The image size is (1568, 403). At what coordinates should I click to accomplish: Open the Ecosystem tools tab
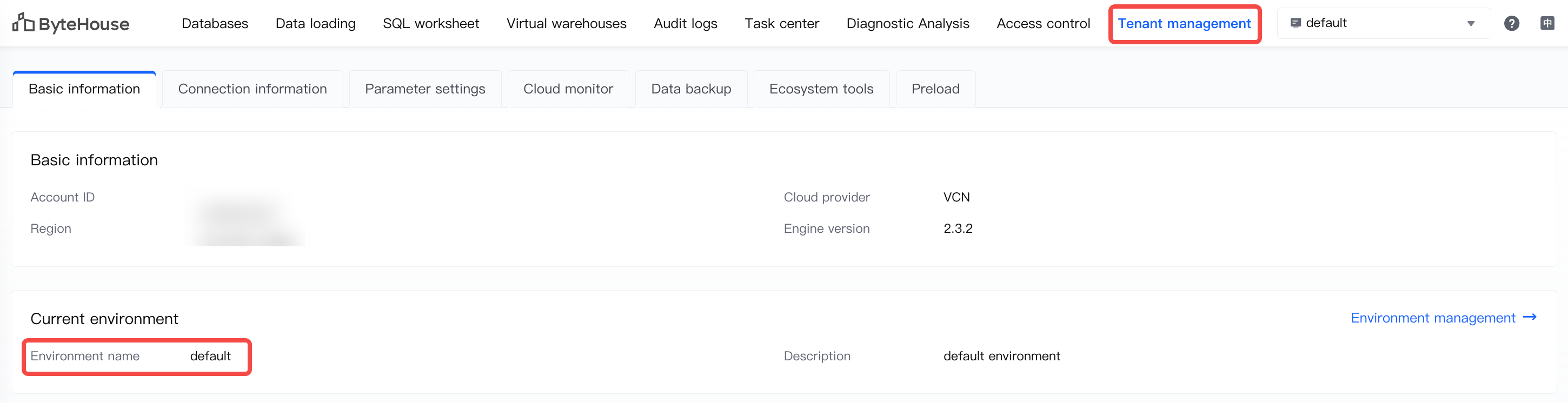(x=821, y=89)
